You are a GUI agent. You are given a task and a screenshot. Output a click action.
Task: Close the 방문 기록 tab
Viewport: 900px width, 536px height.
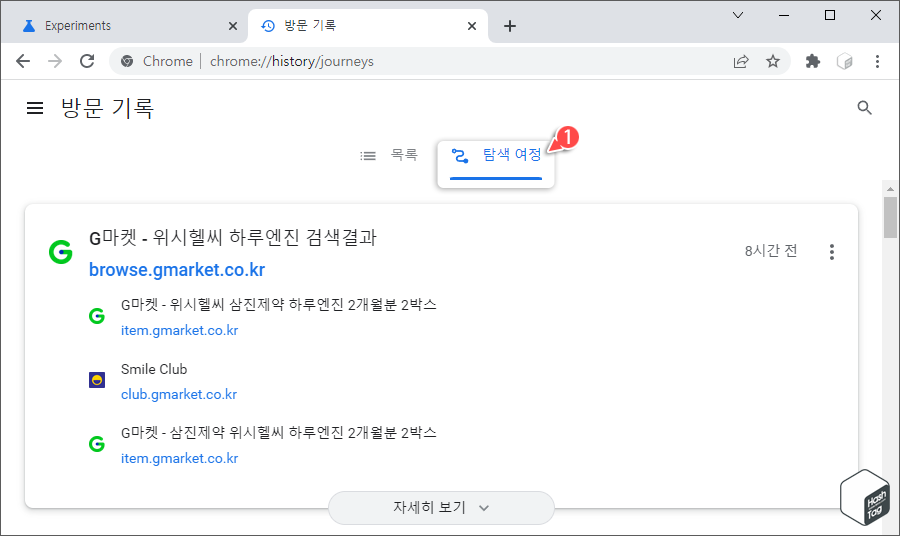point(472,26)
